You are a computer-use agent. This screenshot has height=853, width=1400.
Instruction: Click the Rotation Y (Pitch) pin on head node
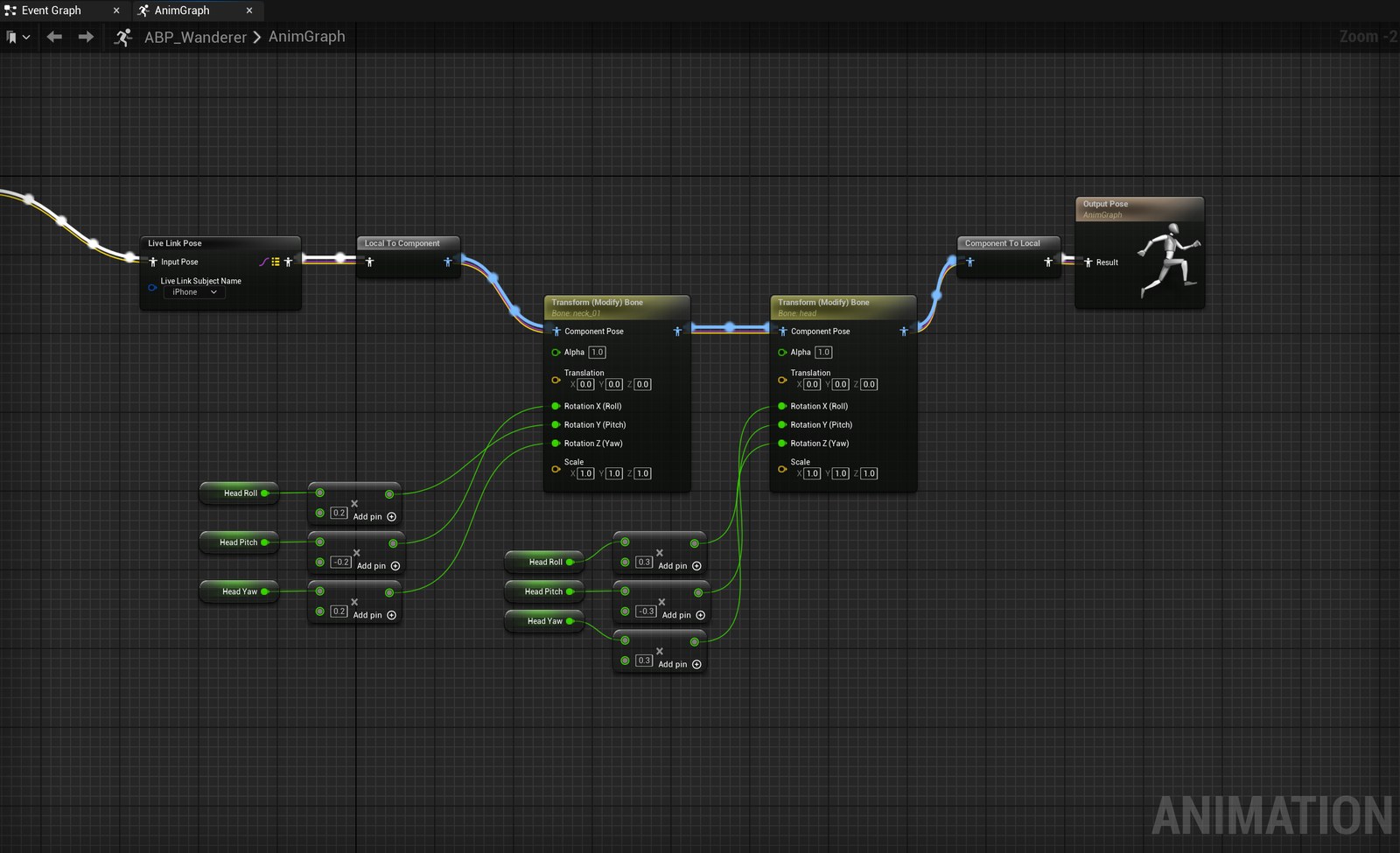click(782, 424)
